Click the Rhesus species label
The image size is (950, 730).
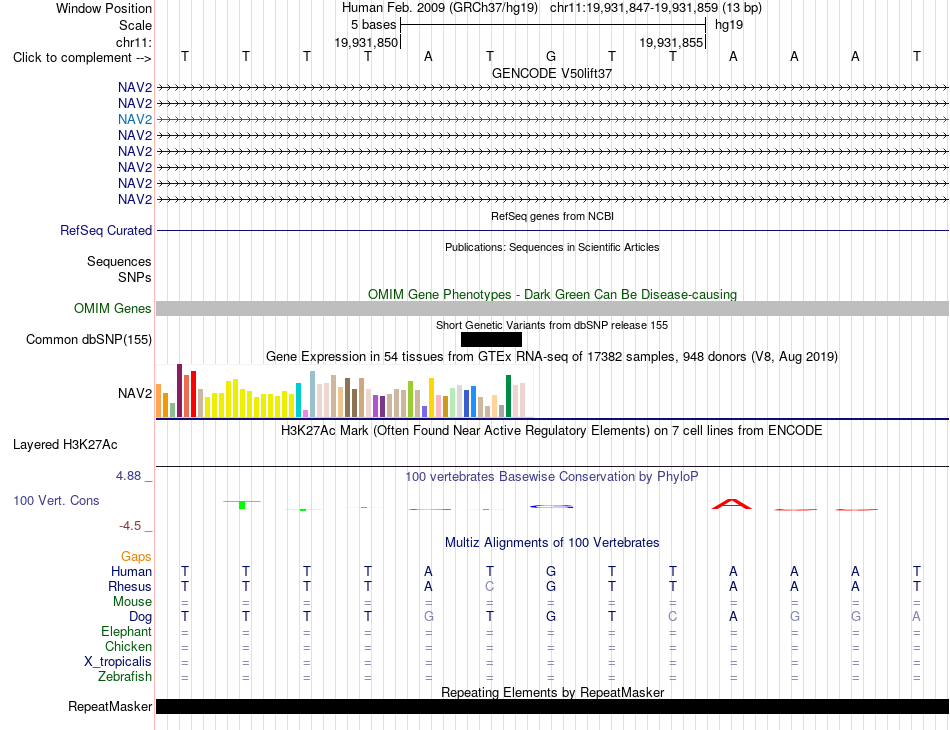[x=130, y=586]
